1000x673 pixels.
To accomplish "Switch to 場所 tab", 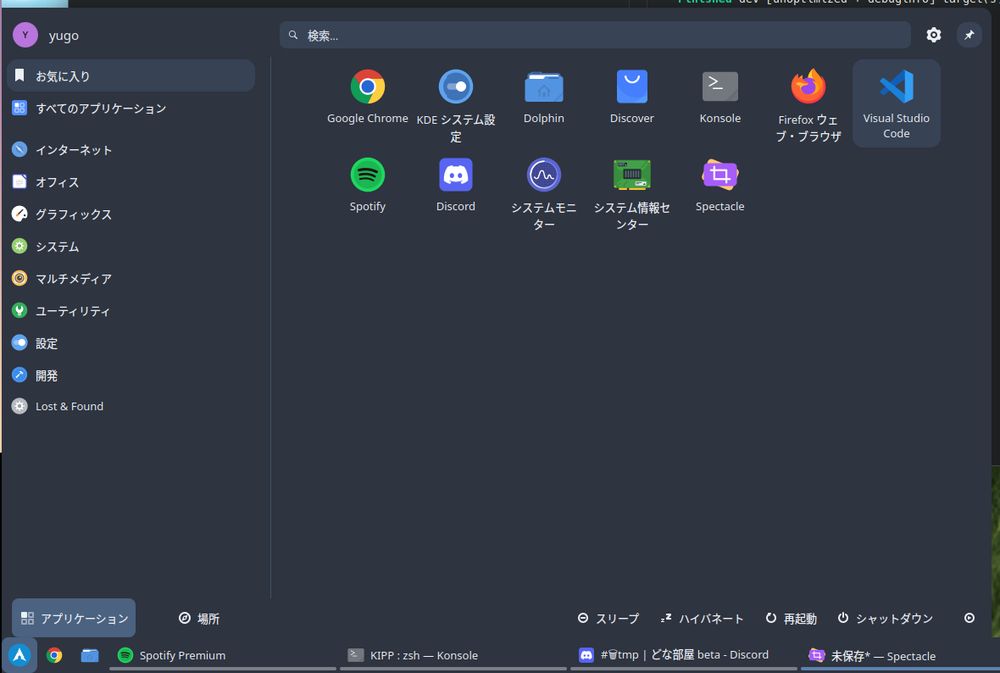I will 199,618.
